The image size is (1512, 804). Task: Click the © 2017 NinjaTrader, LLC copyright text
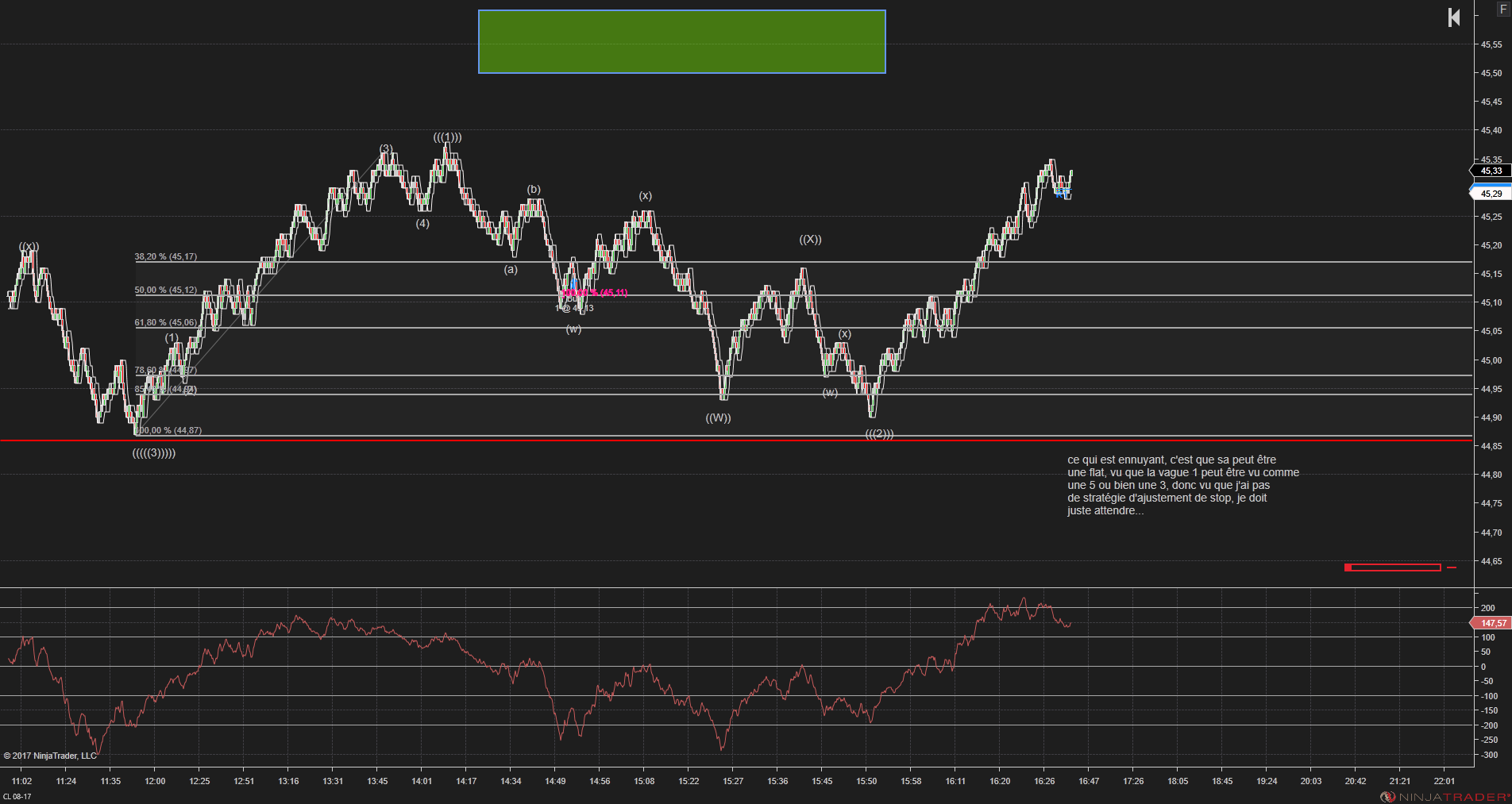50,756
